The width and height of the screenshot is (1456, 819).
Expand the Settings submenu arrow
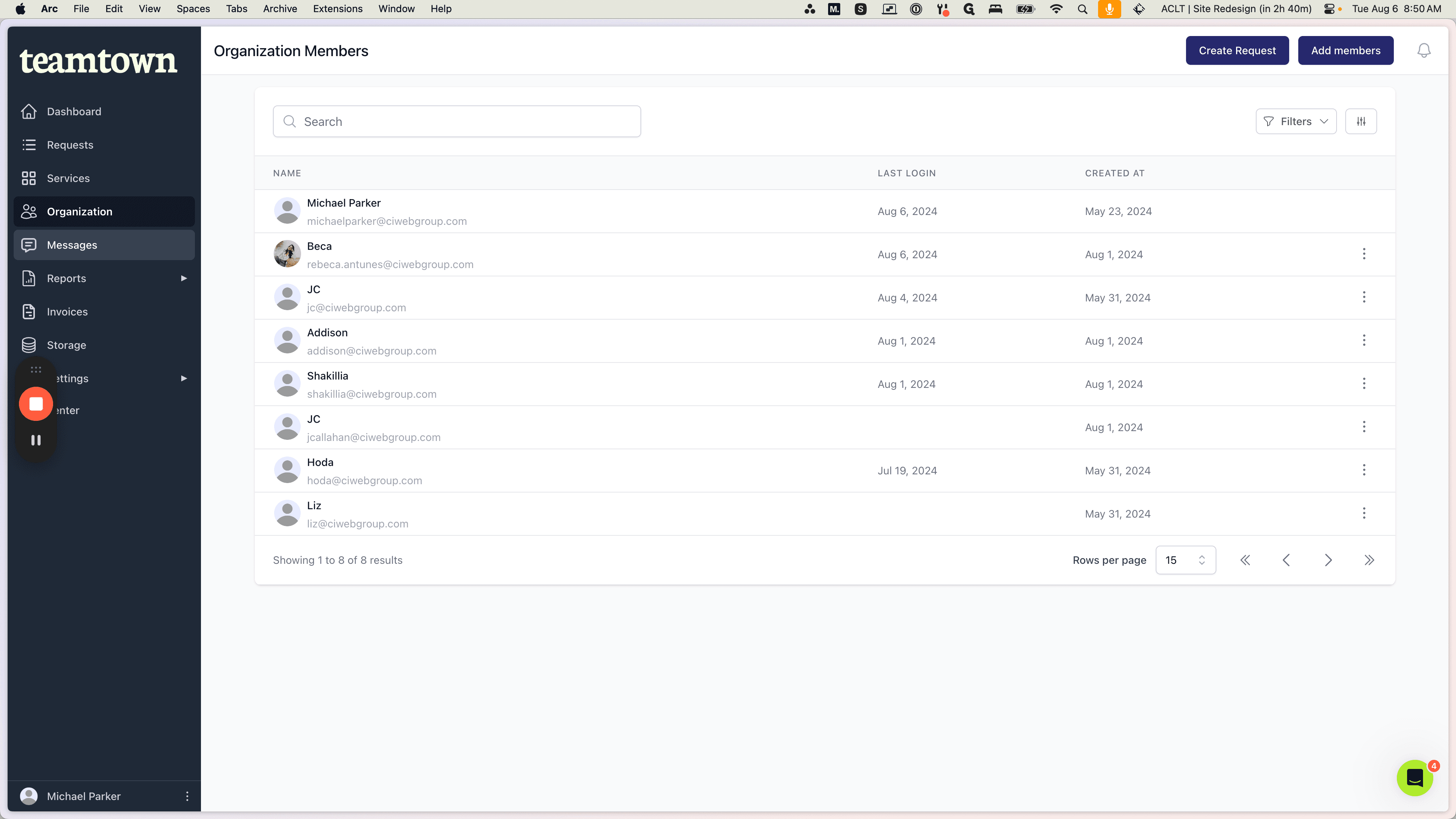click(x=184, y=378)
